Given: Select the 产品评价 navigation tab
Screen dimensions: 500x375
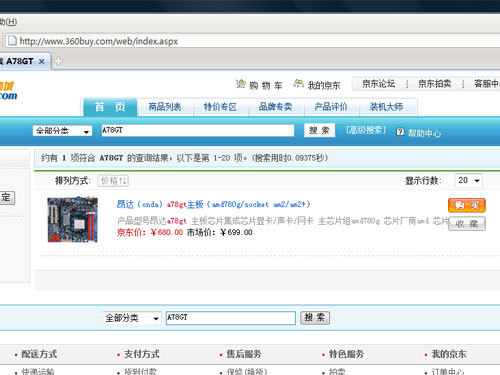Looking at the screenshot, I should click(x=331, y=107).
